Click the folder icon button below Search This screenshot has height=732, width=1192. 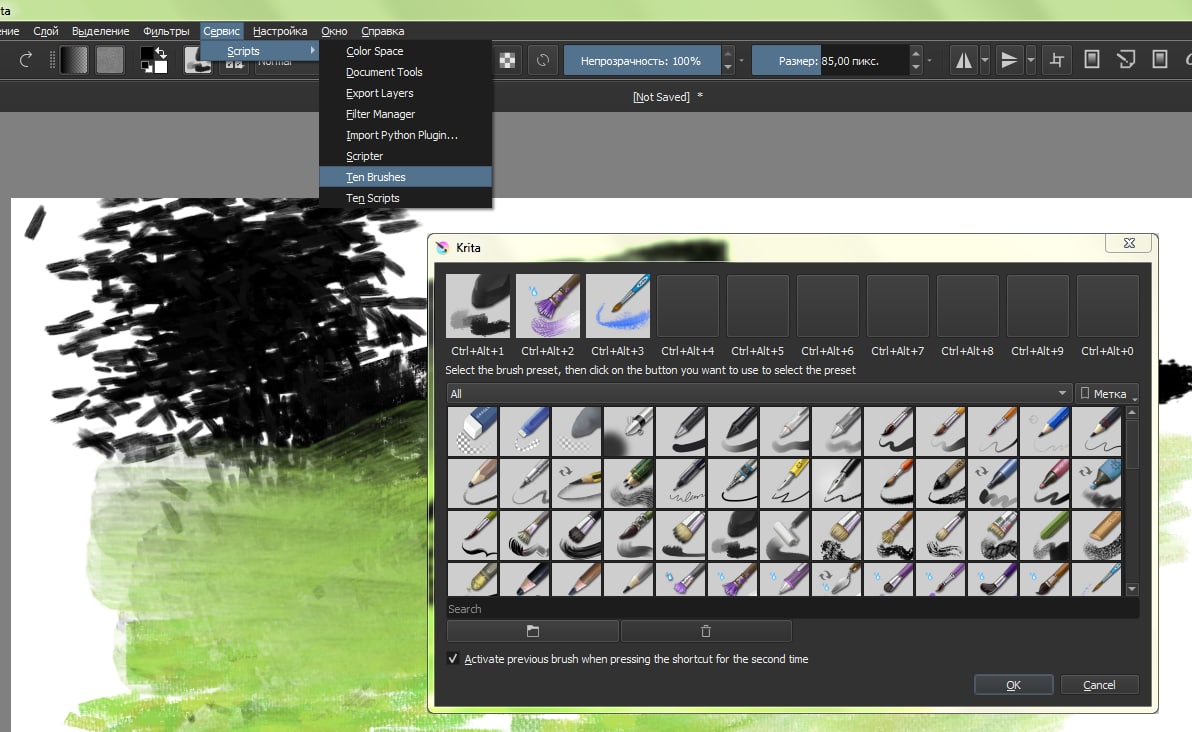[533, 631]
